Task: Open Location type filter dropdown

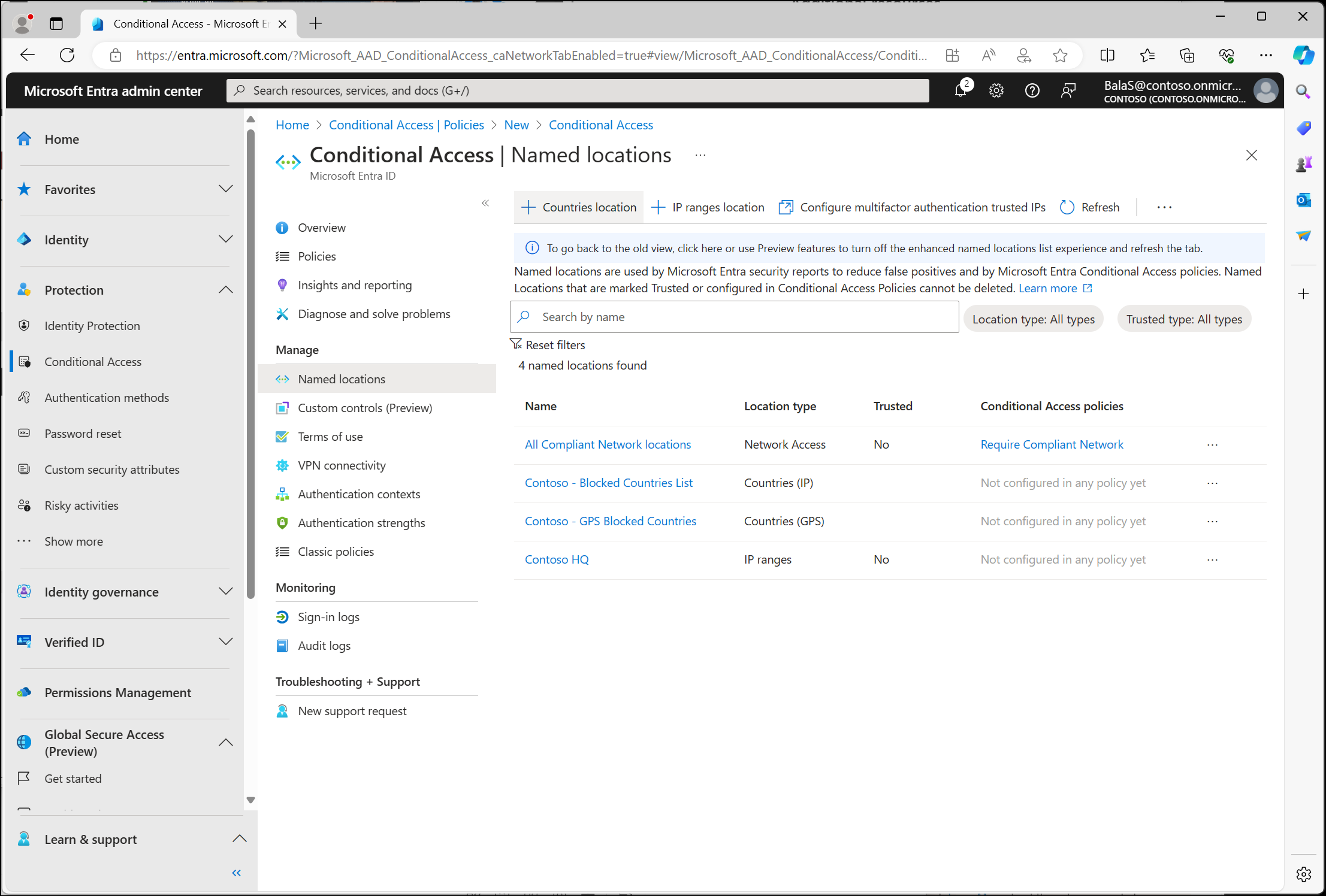Action: click(1033, 319)
